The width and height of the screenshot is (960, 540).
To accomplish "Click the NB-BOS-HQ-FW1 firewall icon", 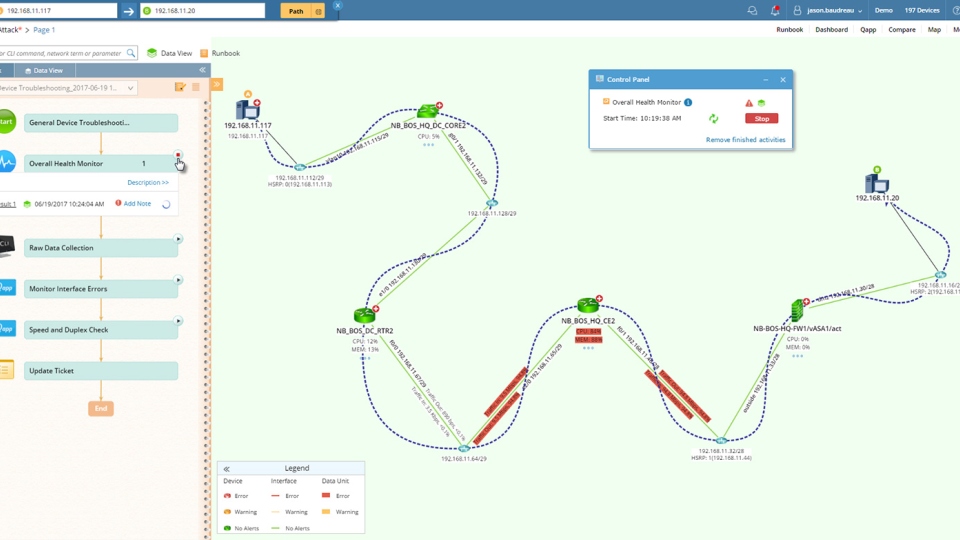I will pyautogui.click(x=798, y=310).
